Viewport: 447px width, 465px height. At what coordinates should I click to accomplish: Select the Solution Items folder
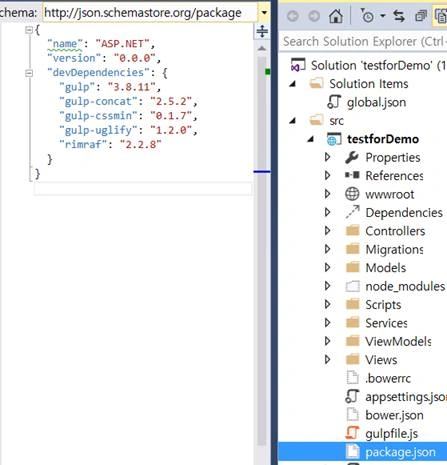coord(368,84)
